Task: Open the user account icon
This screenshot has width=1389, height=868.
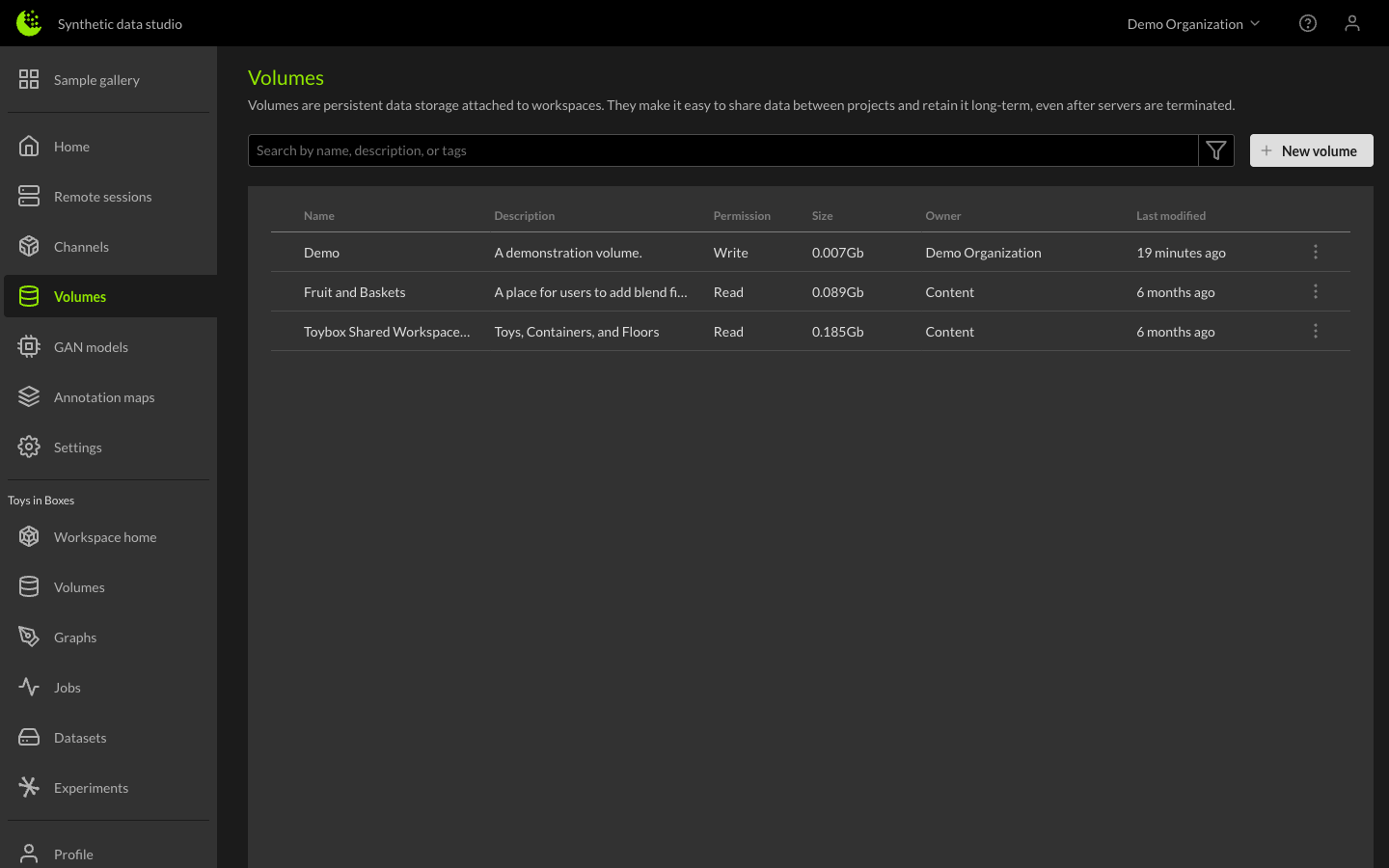Action: click(1351, 23)
